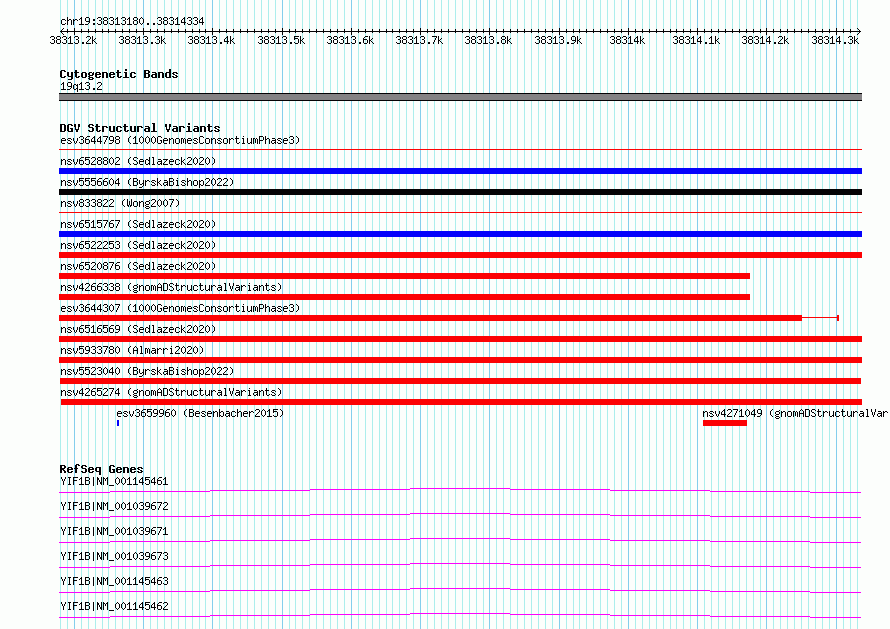Click the gray 19q13.2 cytogenetic band bar

tap(460, 97)
